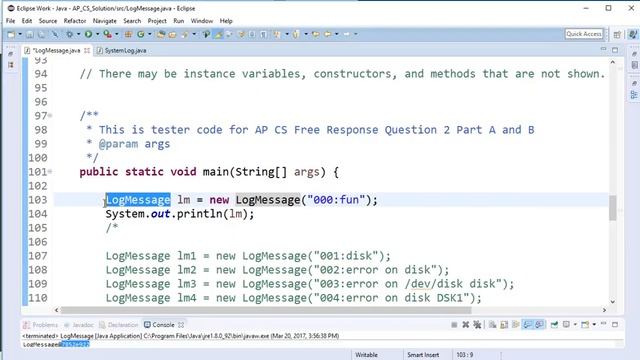This screenshot has height=360, width=640.
Task: Click Remove All Terminated Launches icon
Action: (477, 325)
